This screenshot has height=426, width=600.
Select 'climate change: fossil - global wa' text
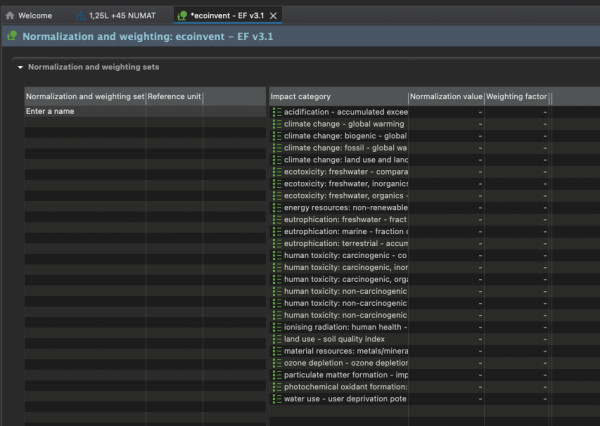[x=346, y=148]
